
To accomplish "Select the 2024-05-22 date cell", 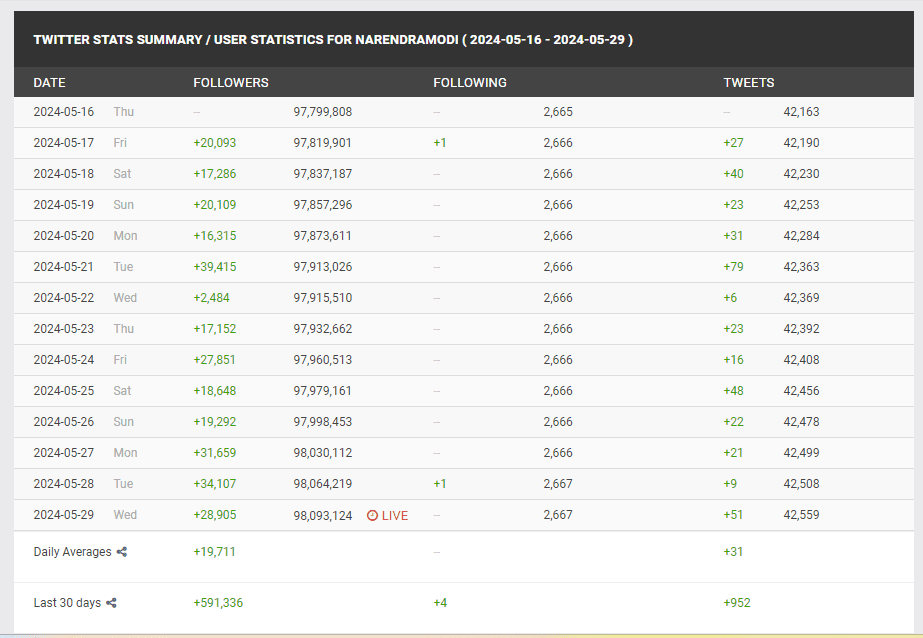I will [63, 298].
